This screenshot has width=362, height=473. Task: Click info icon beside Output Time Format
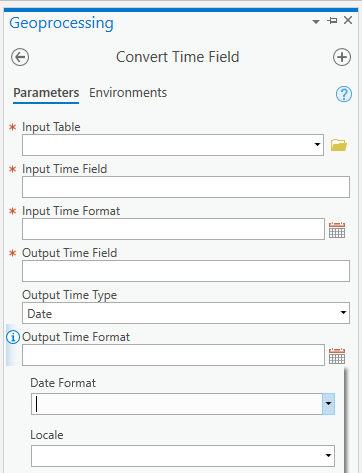tap(13, 337)
